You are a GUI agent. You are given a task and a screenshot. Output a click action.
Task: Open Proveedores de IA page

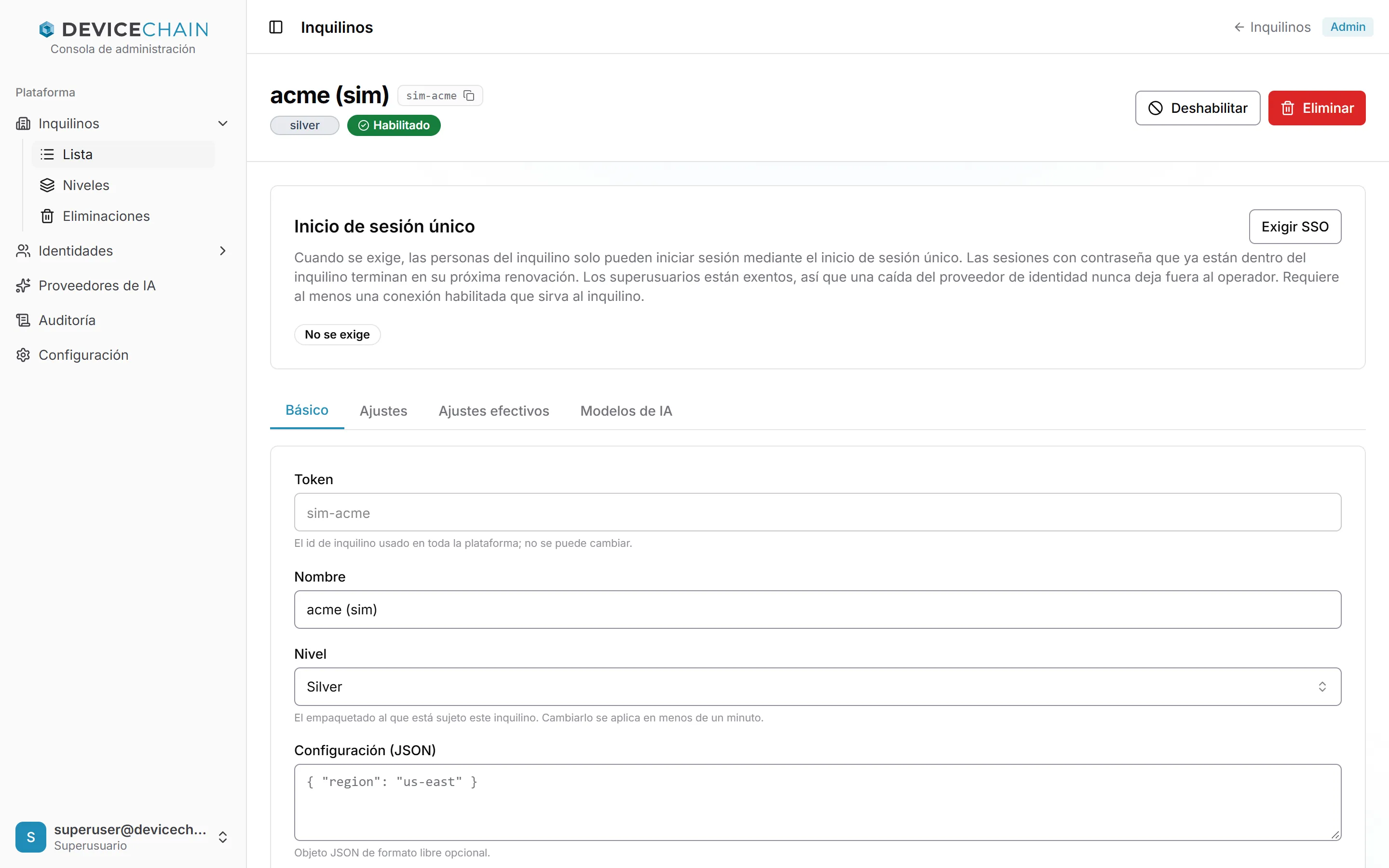tap(123, 285)
